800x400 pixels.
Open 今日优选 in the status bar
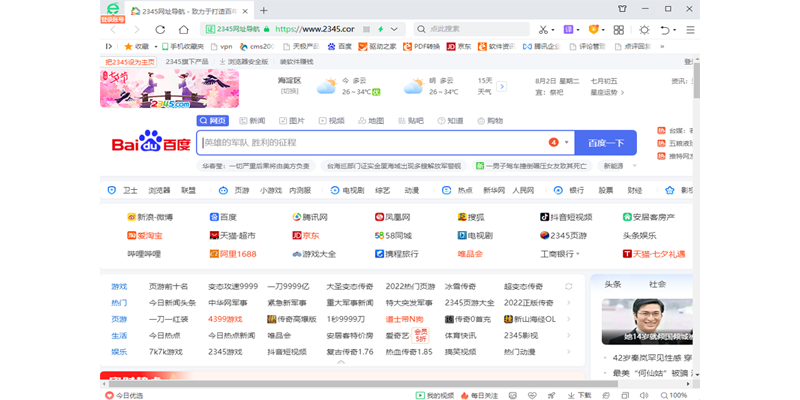click(x=124, y=395)
